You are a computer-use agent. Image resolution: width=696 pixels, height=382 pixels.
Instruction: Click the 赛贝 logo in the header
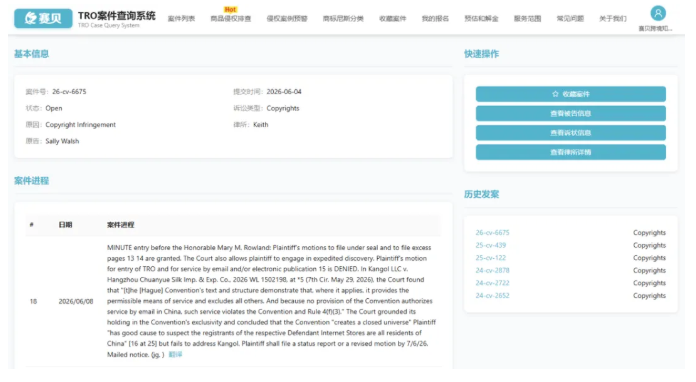43,18
